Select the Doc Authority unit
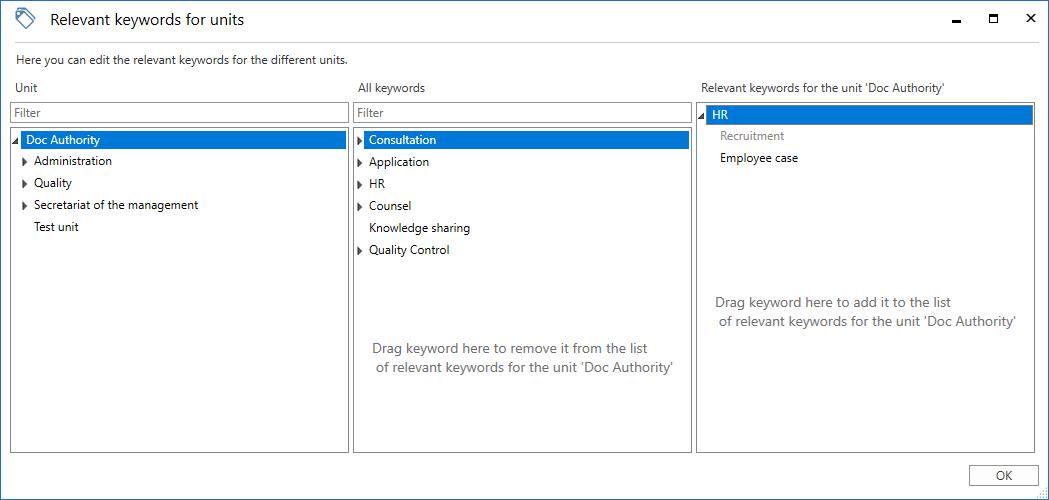 pyautogui.click(x=183, y=140)
